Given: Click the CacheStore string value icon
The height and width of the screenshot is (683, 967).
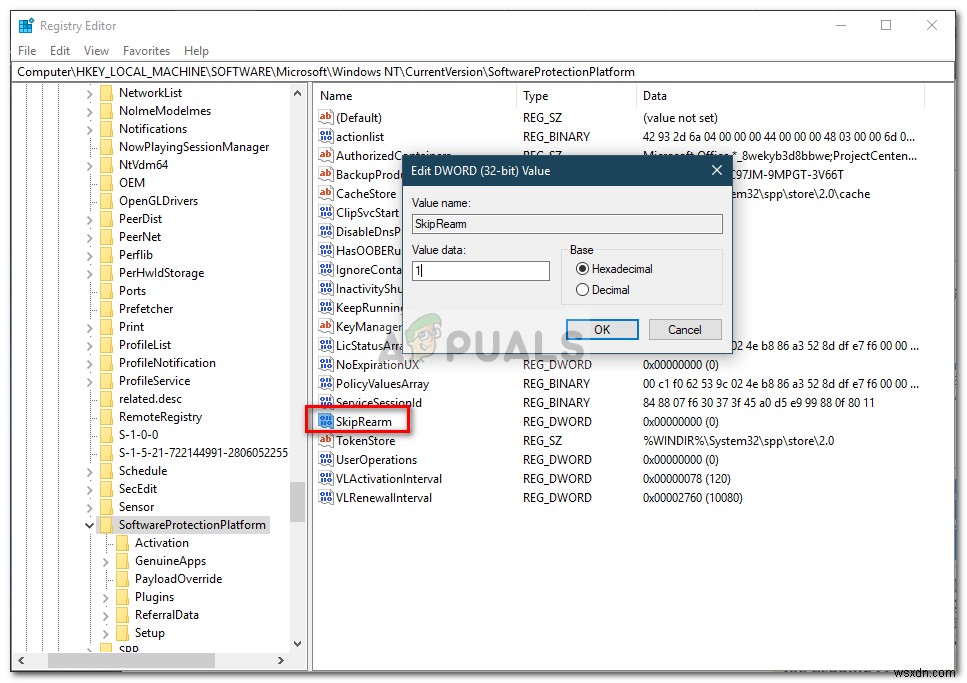Looking at the screenshot, I should click(326, 193).
